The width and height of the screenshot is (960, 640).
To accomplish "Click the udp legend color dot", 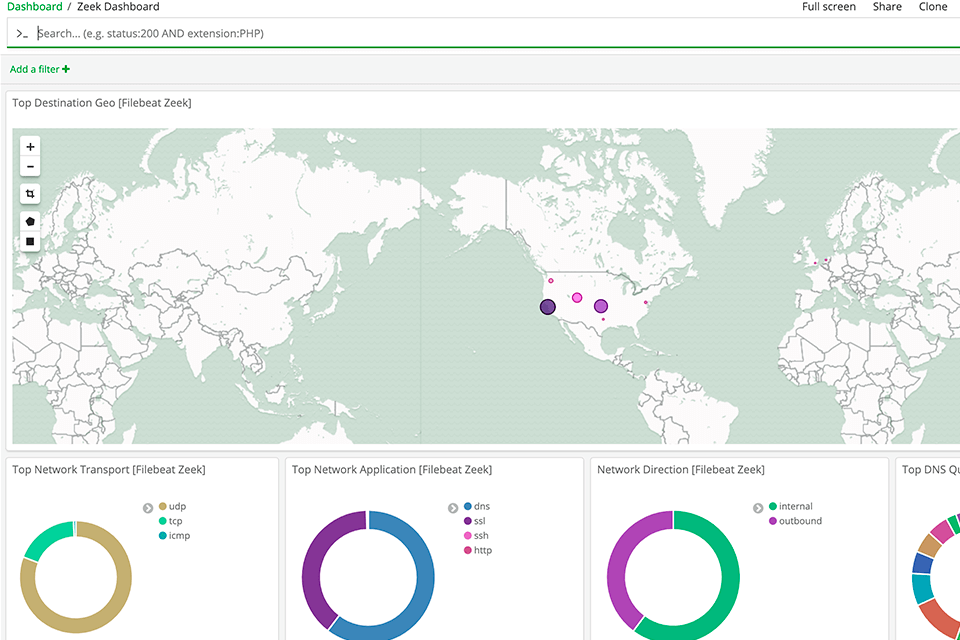I will pos(162,506).
